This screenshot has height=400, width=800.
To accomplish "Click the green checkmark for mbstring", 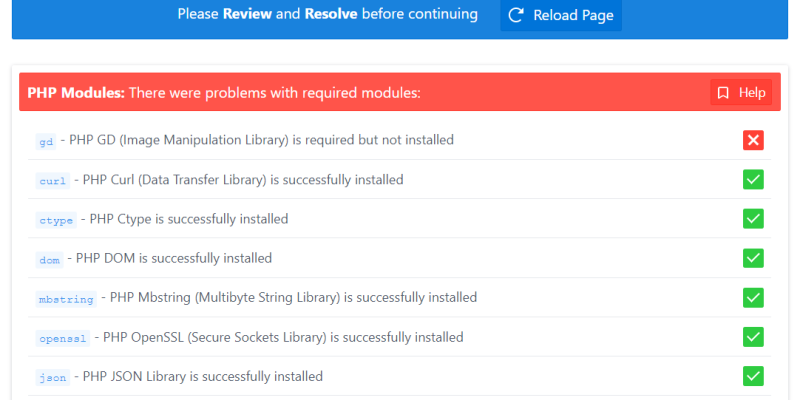I will [753, 297].
